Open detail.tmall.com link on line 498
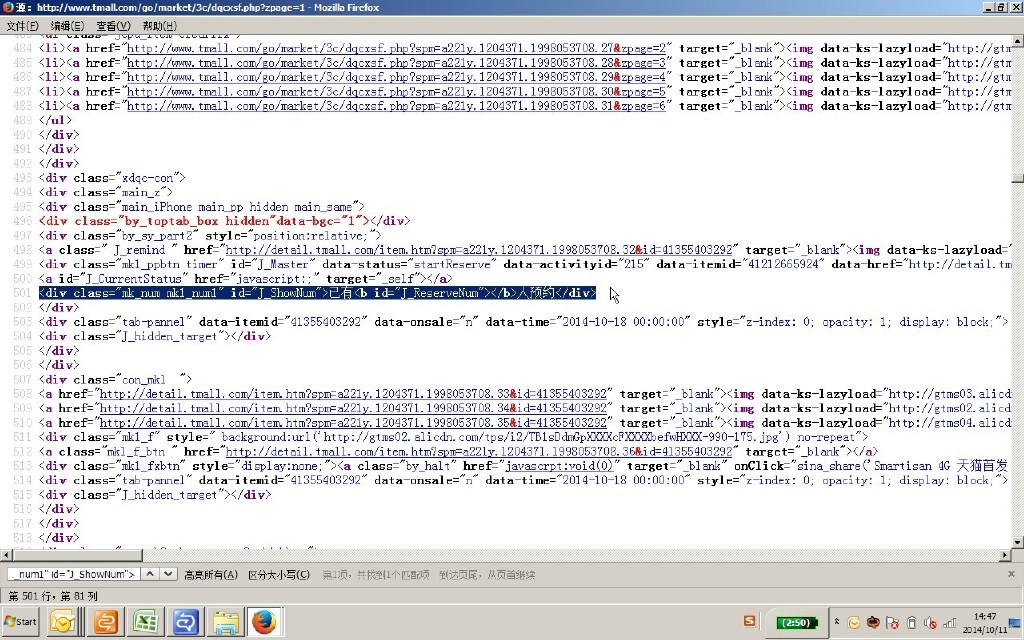The width and height of the screenshot is (1024, 640). (x=479, y=249)
